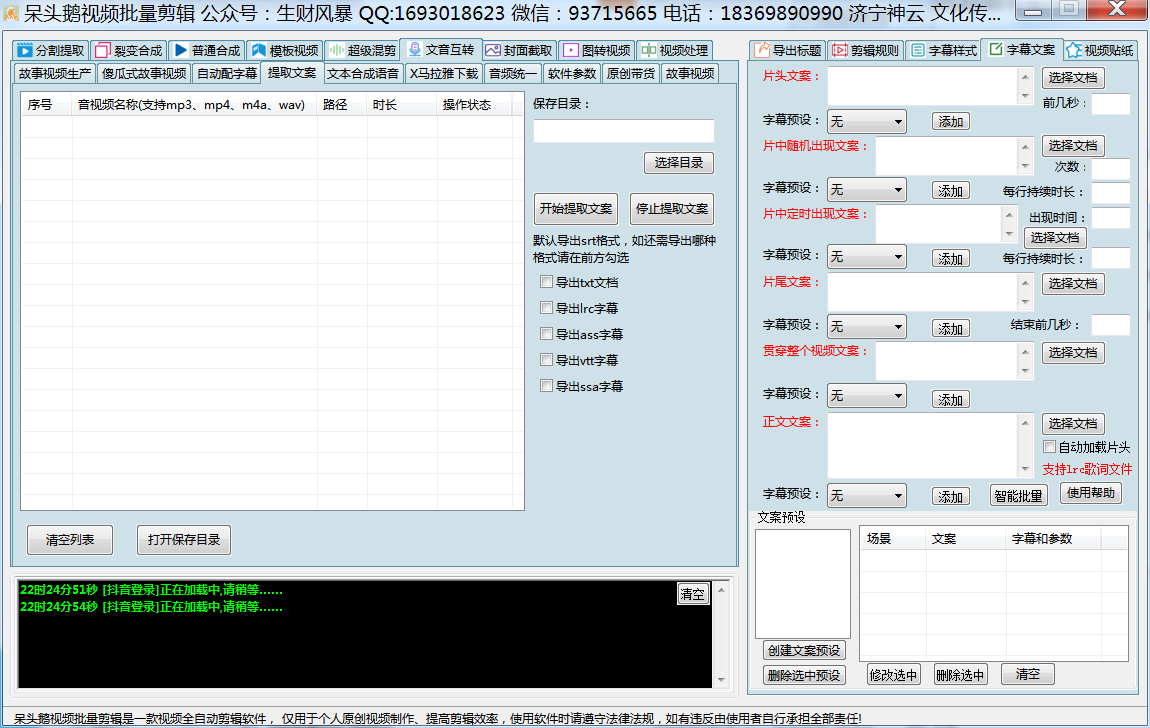This screenshot has width=1150, height=728.
Task: Open the 导出标题 icon tab
Action: pyautogui.click(x=763, y=50)
